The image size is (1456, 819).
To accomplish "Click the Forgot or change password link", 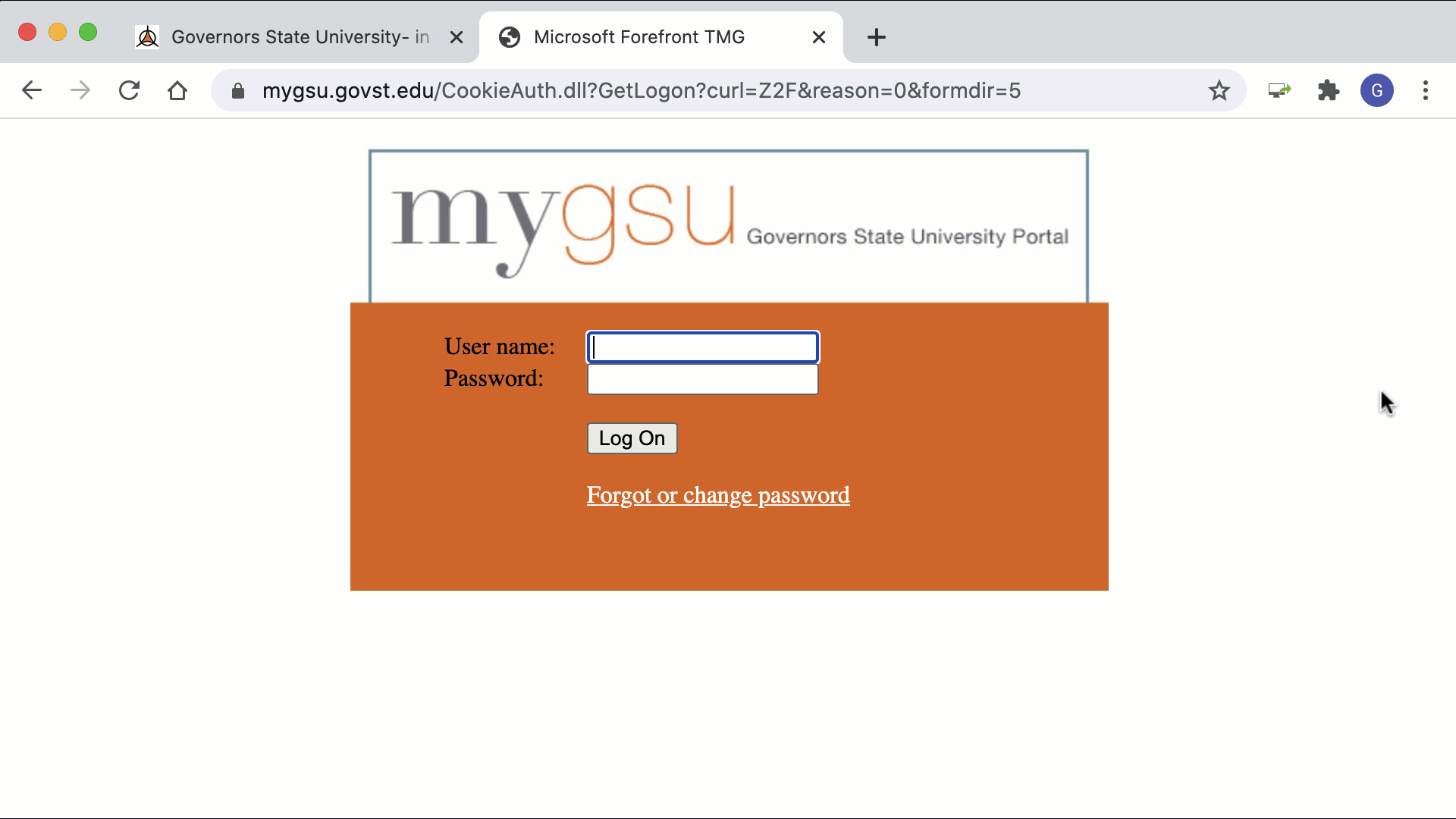I will click(718, 495).
